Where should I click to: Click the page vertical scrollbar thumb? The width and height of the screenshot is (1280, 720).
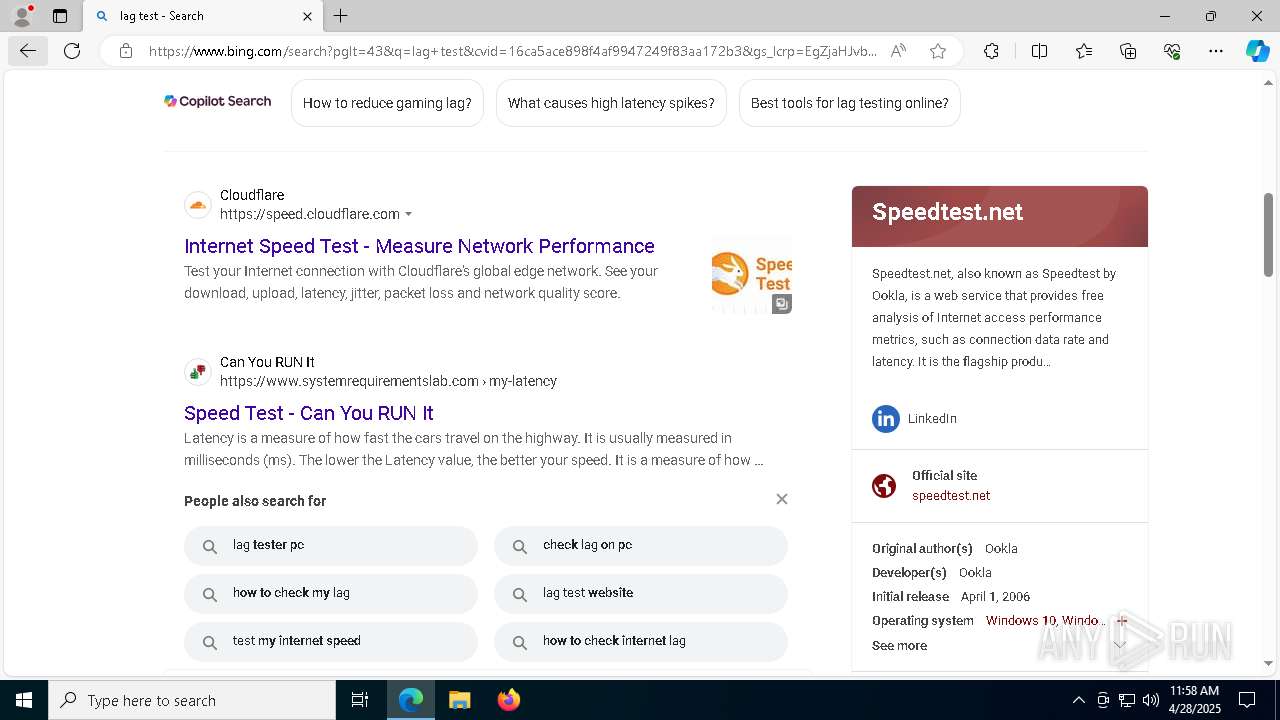pos(1269,235)
